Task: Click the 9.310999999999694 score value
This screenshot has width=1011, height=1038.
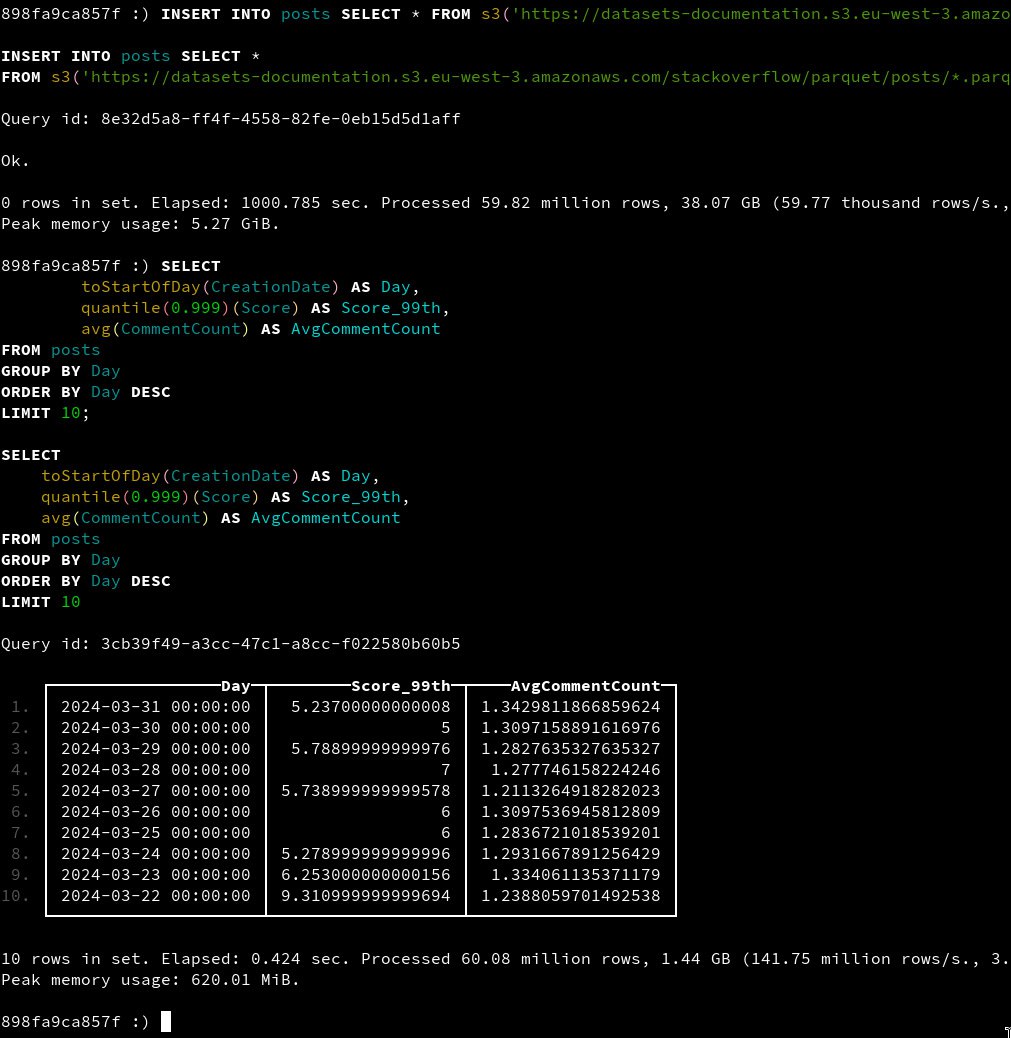Action: (x=370, y=896)
